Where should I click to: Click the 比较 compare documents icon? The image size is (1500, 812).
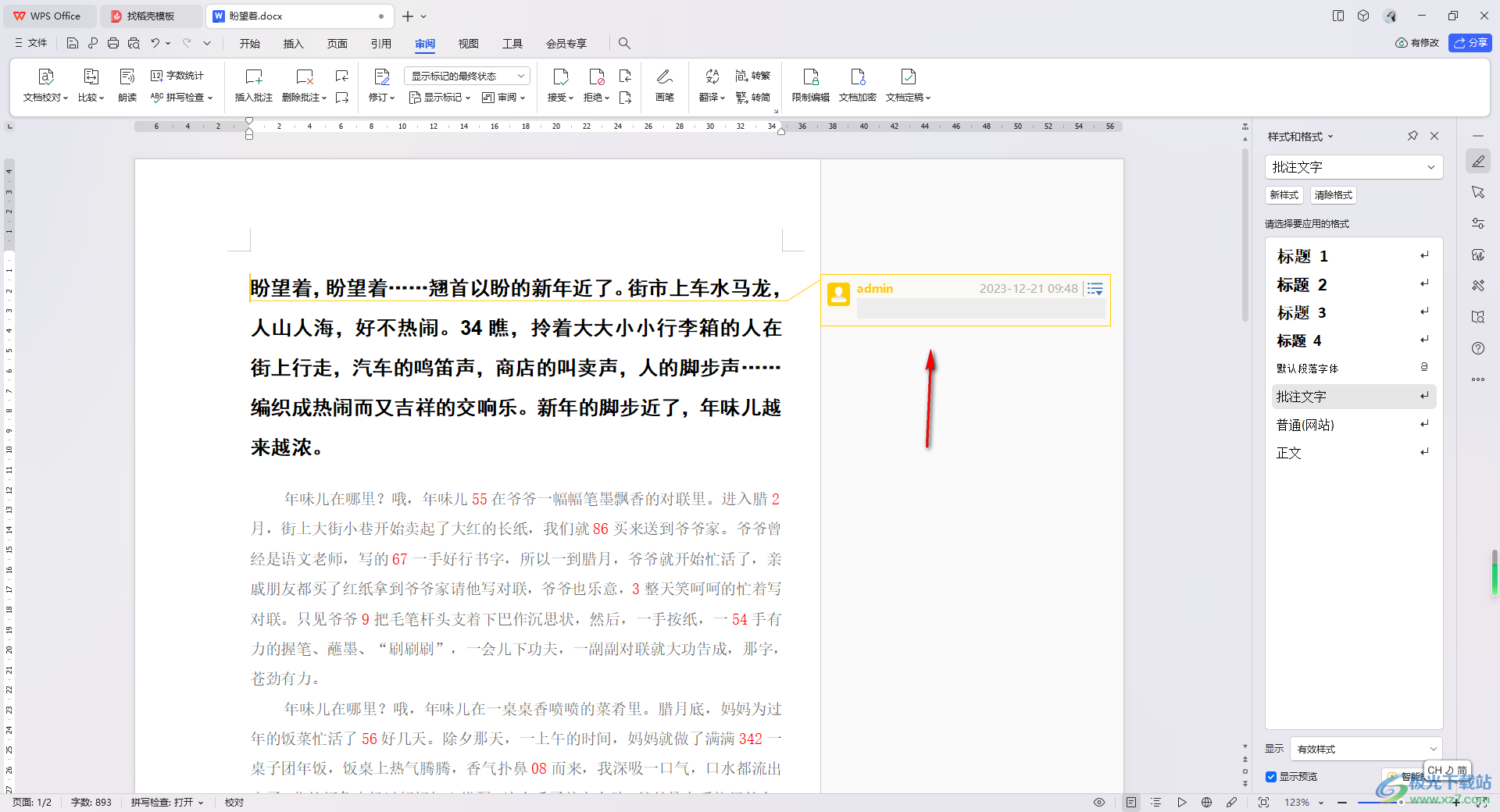coord(91,77)
